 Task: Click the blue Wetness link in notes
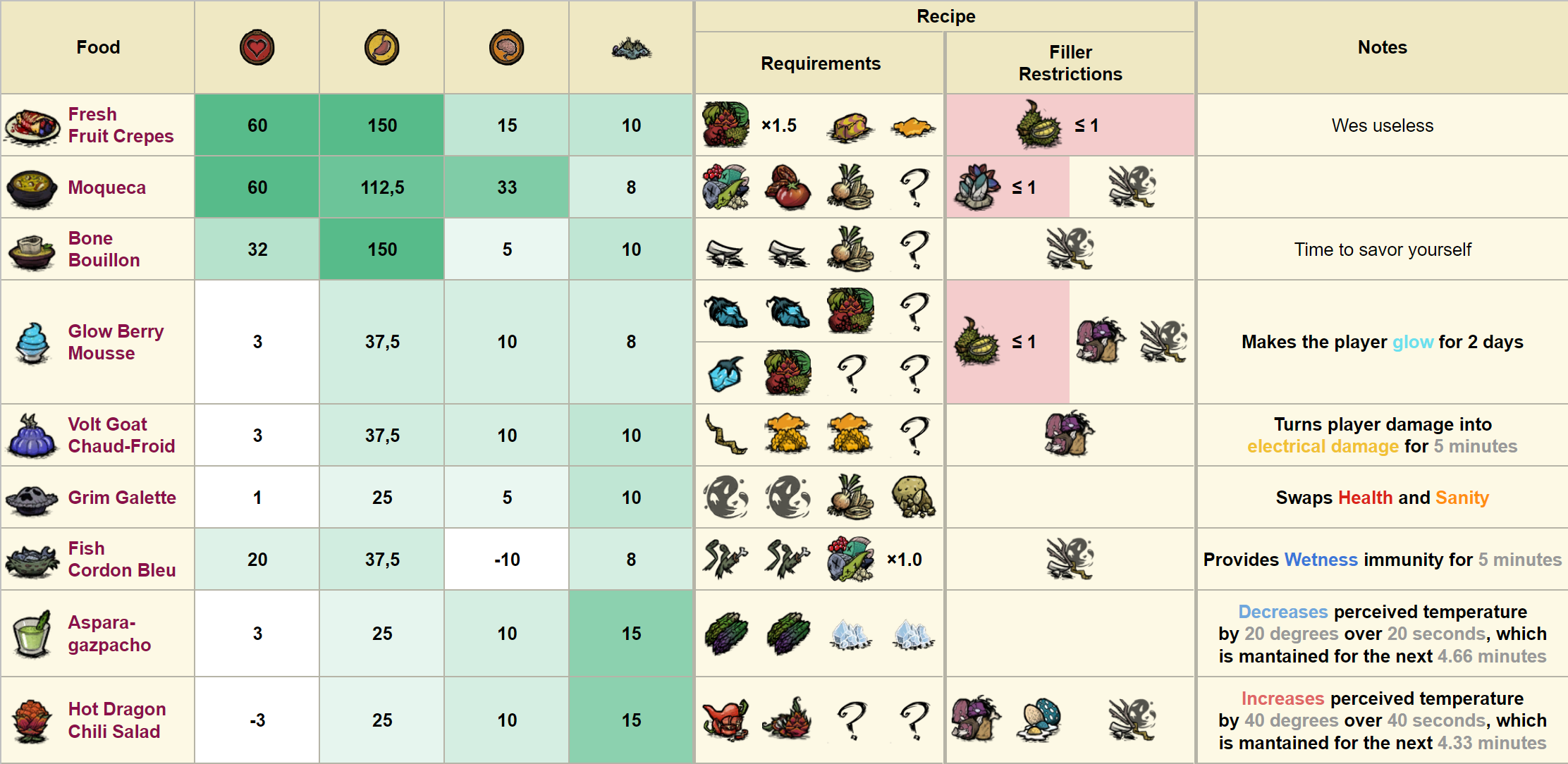tap(1321, 560)
